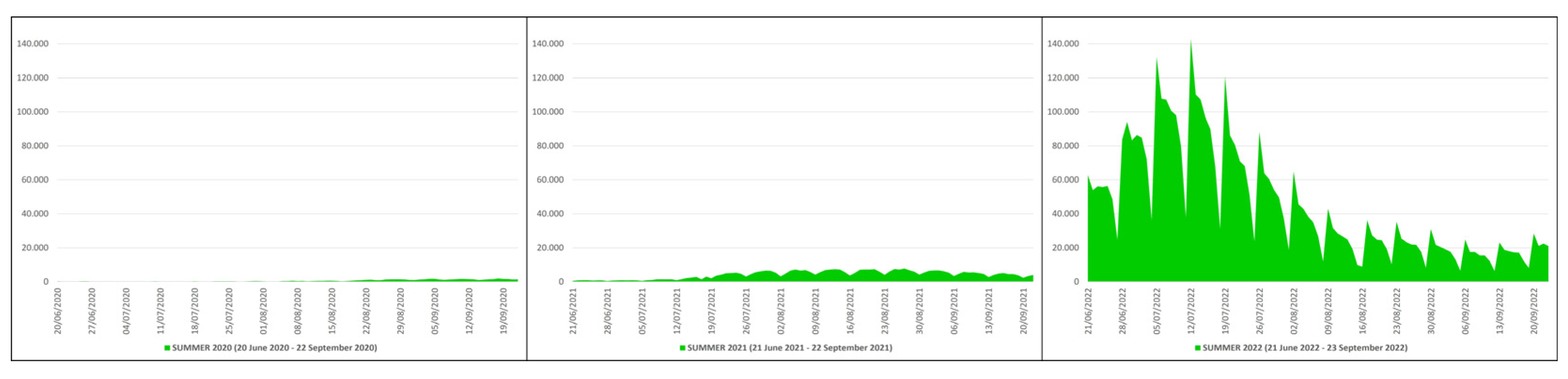Click the green Summer 2021 legend swatch

tap(682, 348)
